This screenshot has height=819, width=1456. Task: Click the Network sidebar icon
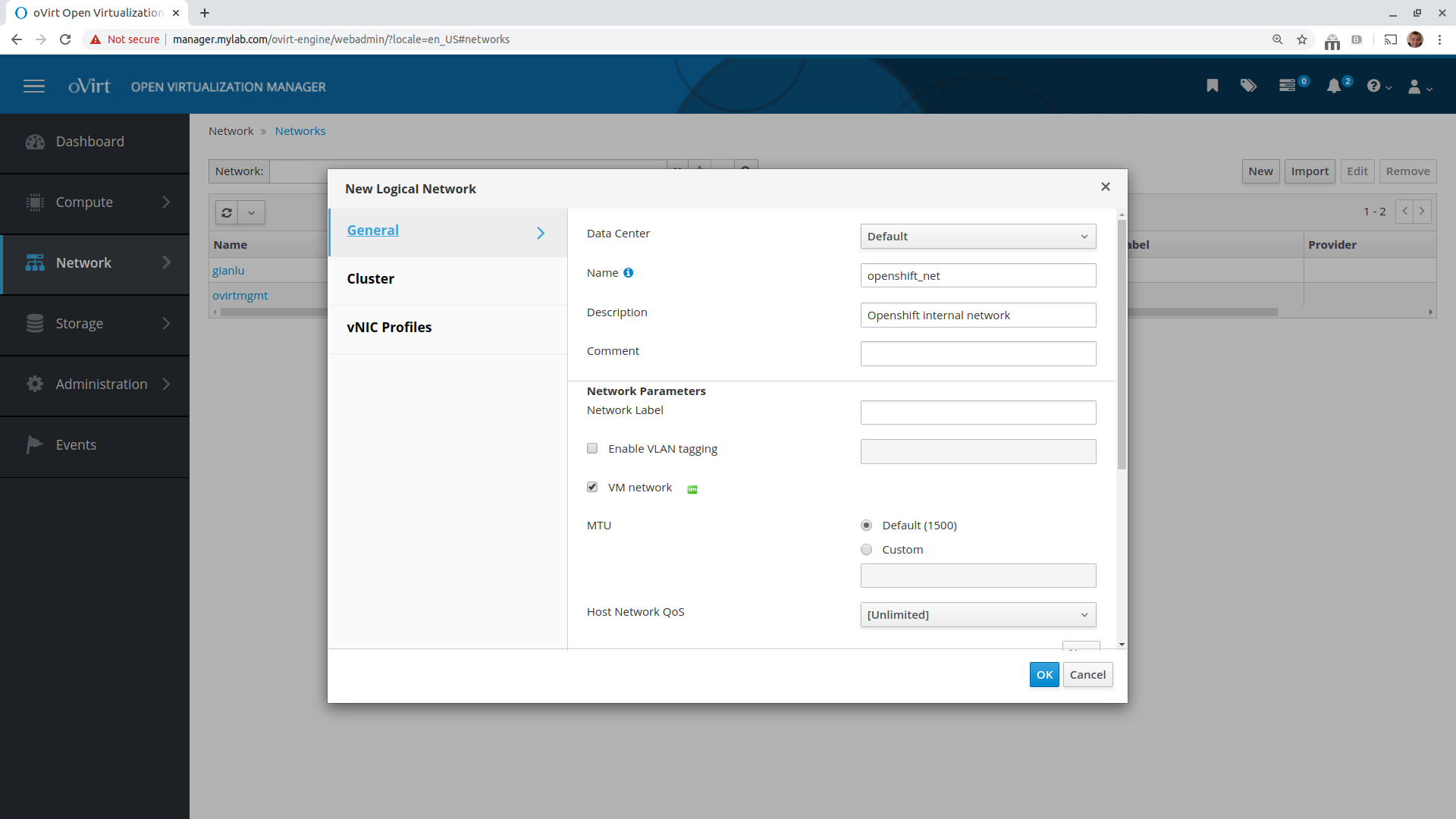coord(35,263)
